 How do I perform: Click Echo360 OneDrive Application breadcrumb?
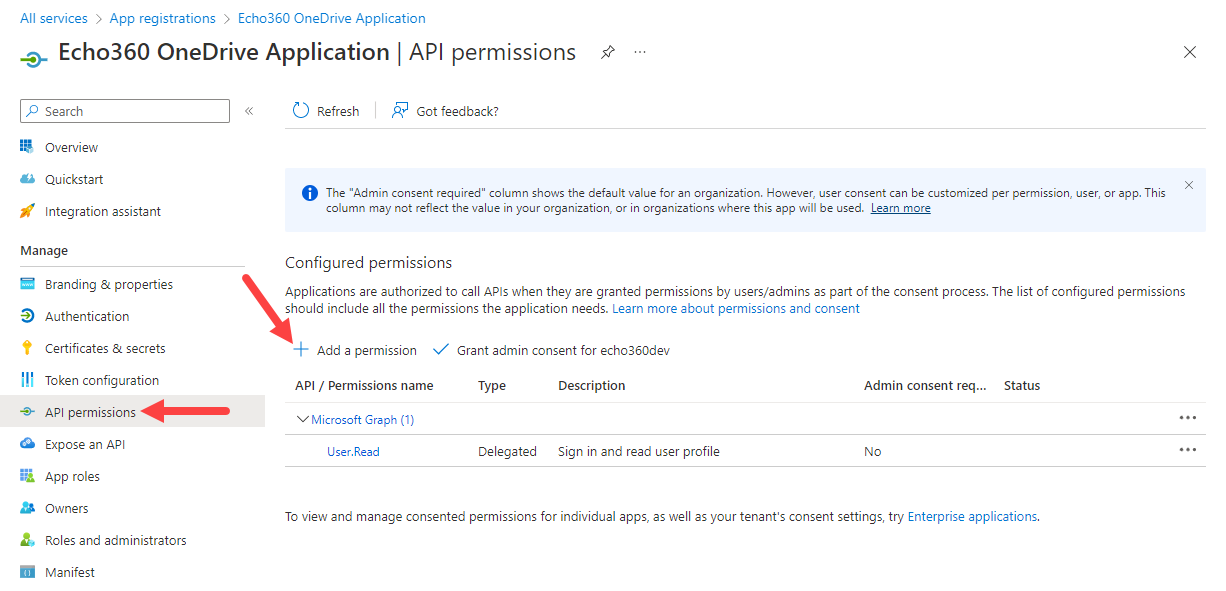point(332,18)
